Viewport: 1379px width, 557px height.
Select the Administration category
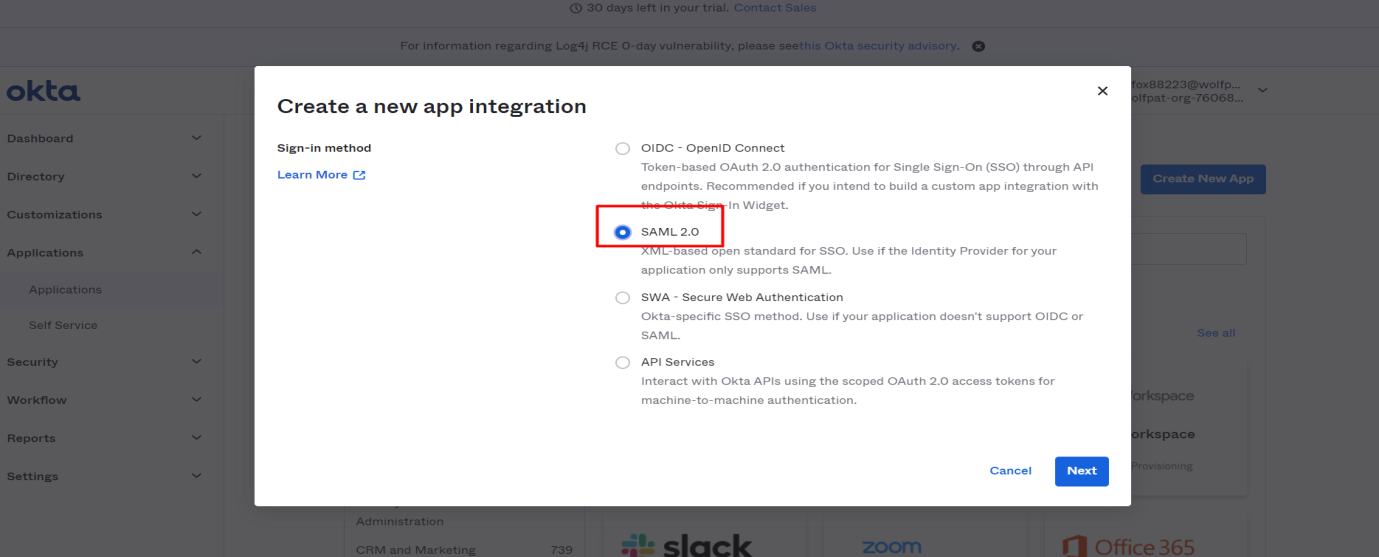coord(400,521)
